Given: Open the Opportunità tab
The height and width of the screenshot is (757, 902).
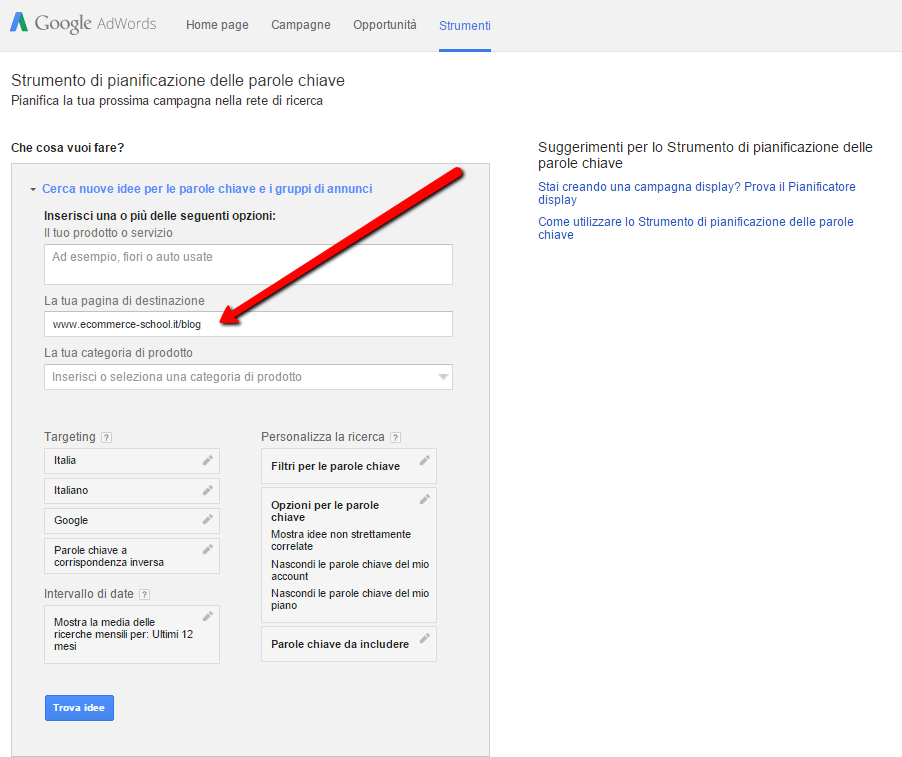Looking at the screenshot, I should 384,25.
